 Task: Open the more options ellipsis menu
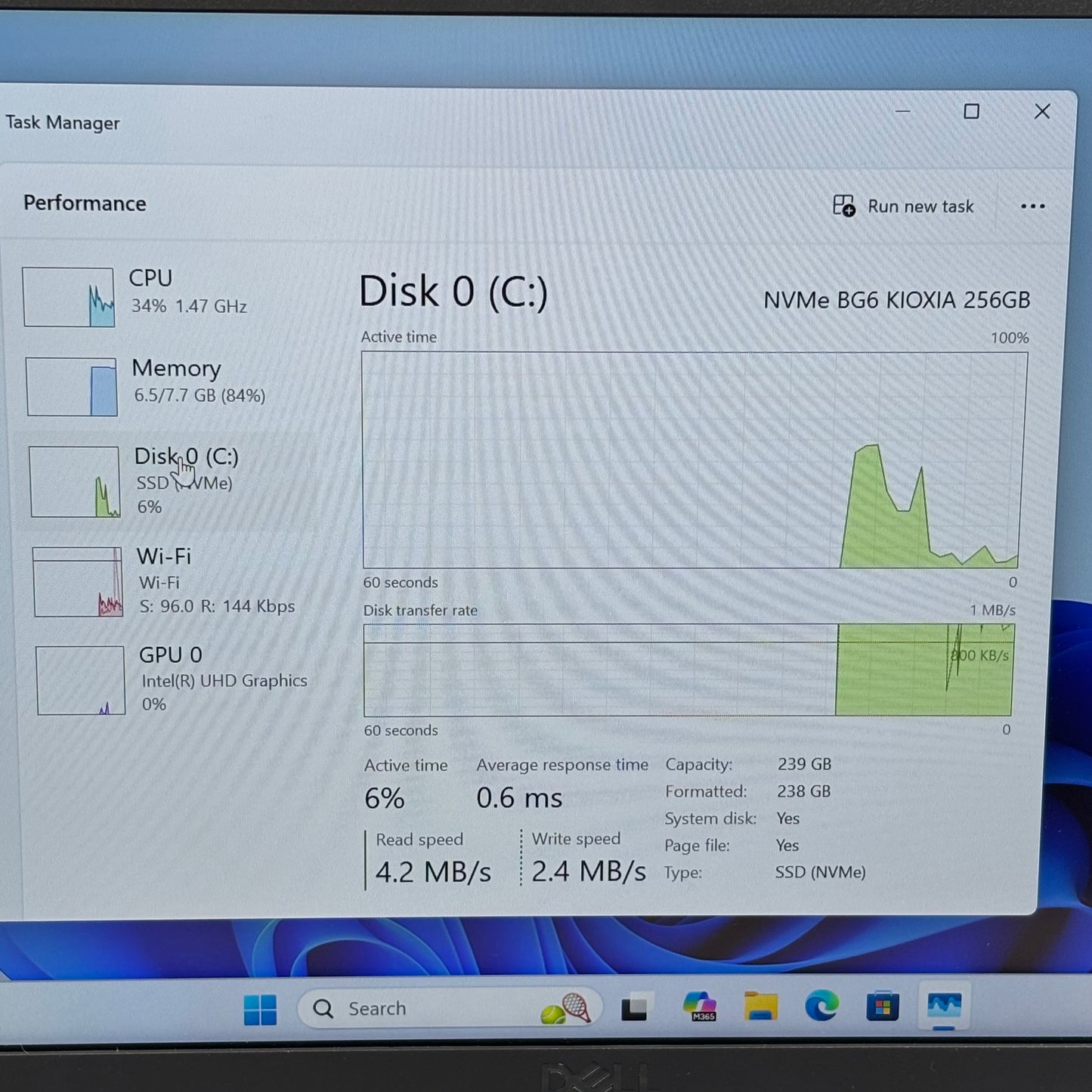coord(1032,206)
